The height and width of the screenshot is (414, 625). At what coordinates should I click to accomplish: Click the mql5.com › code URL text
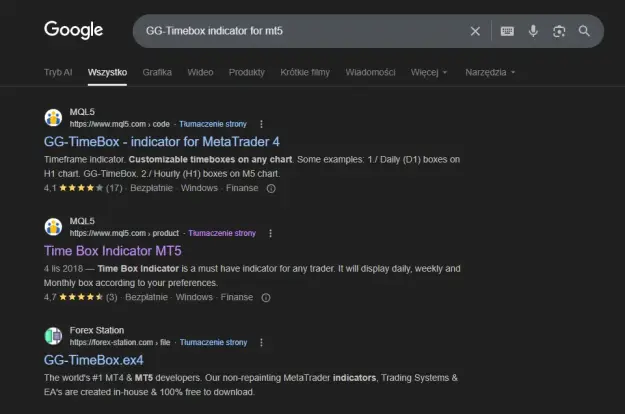(x=120, y=124)
